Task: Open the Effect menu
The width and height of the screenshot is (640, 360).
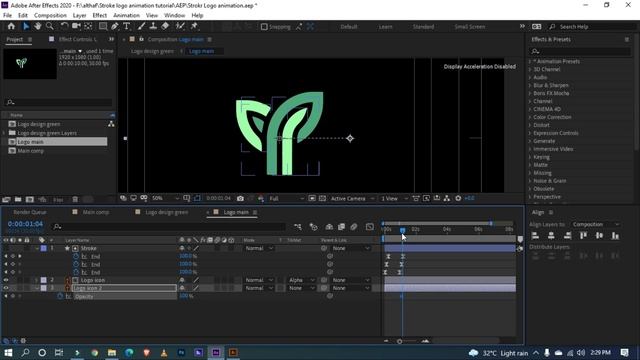Action: point(100,16)
